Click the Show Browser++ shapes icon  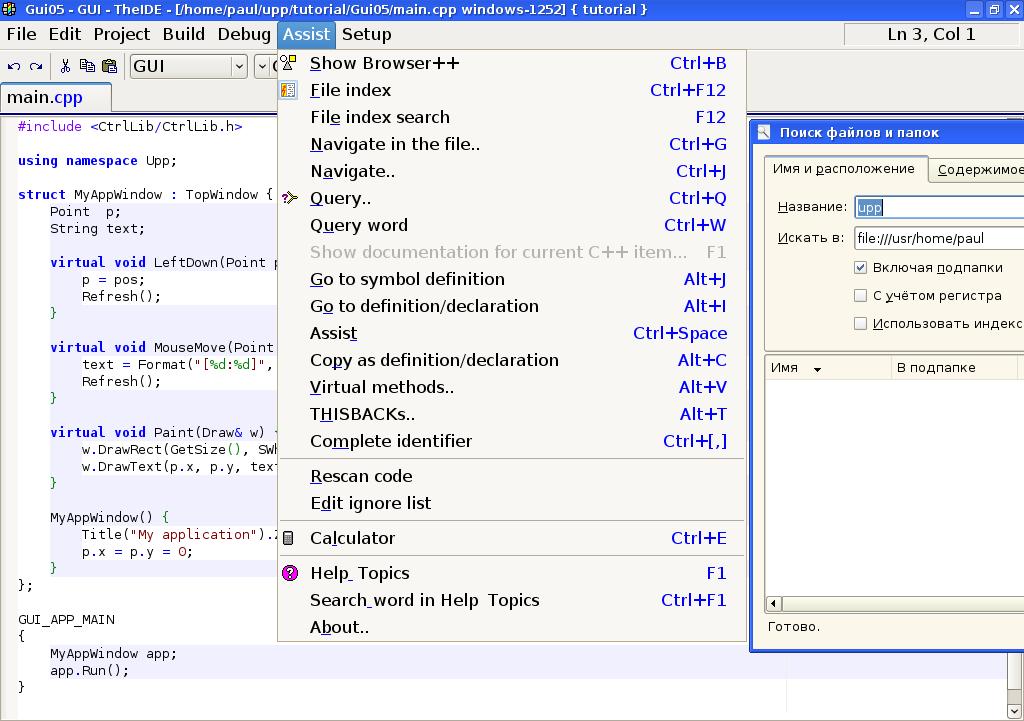pyautogui.click(x=289, y=63)
